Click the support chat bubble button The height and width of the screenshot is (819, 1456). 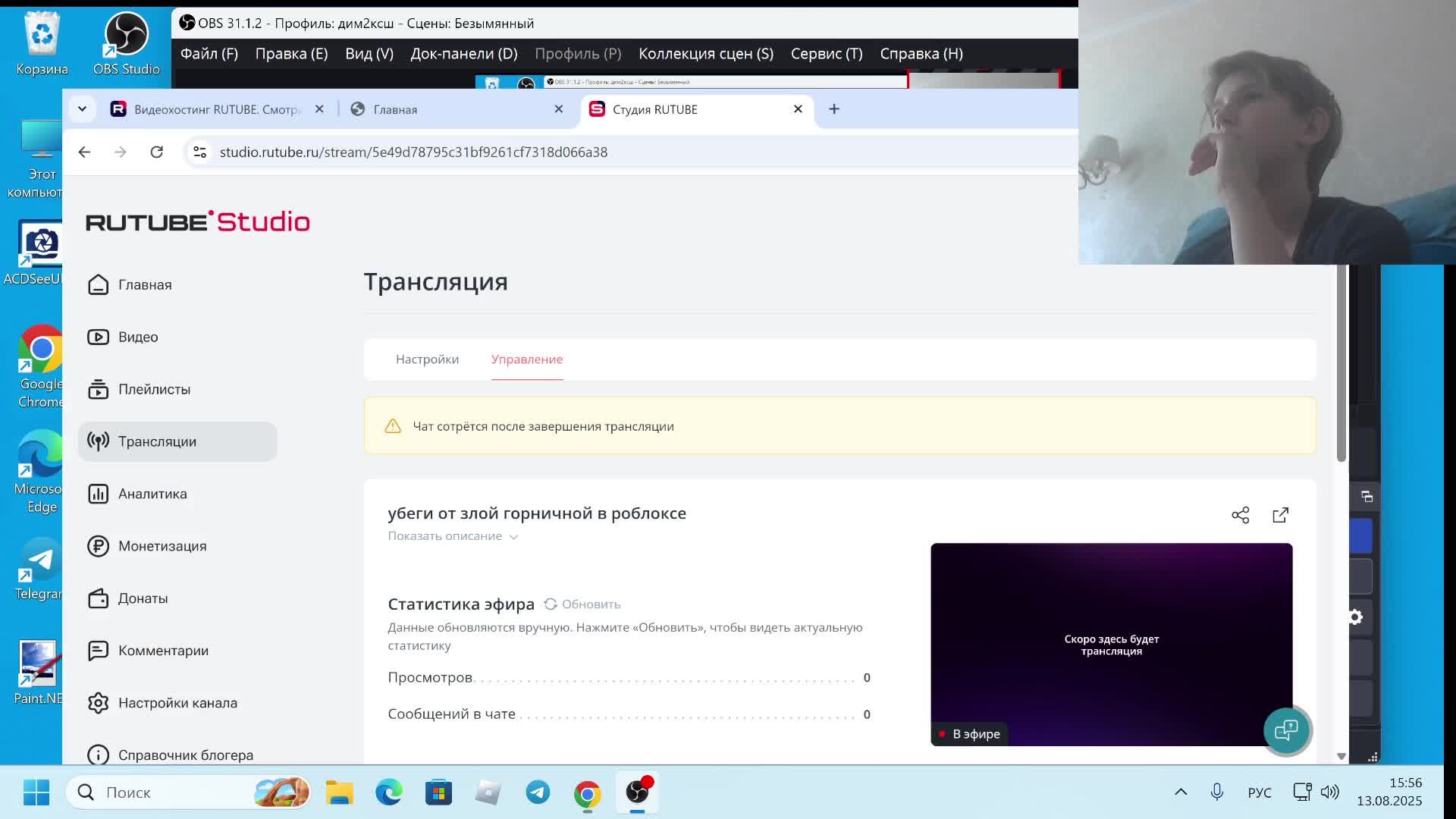[1286, 730]
